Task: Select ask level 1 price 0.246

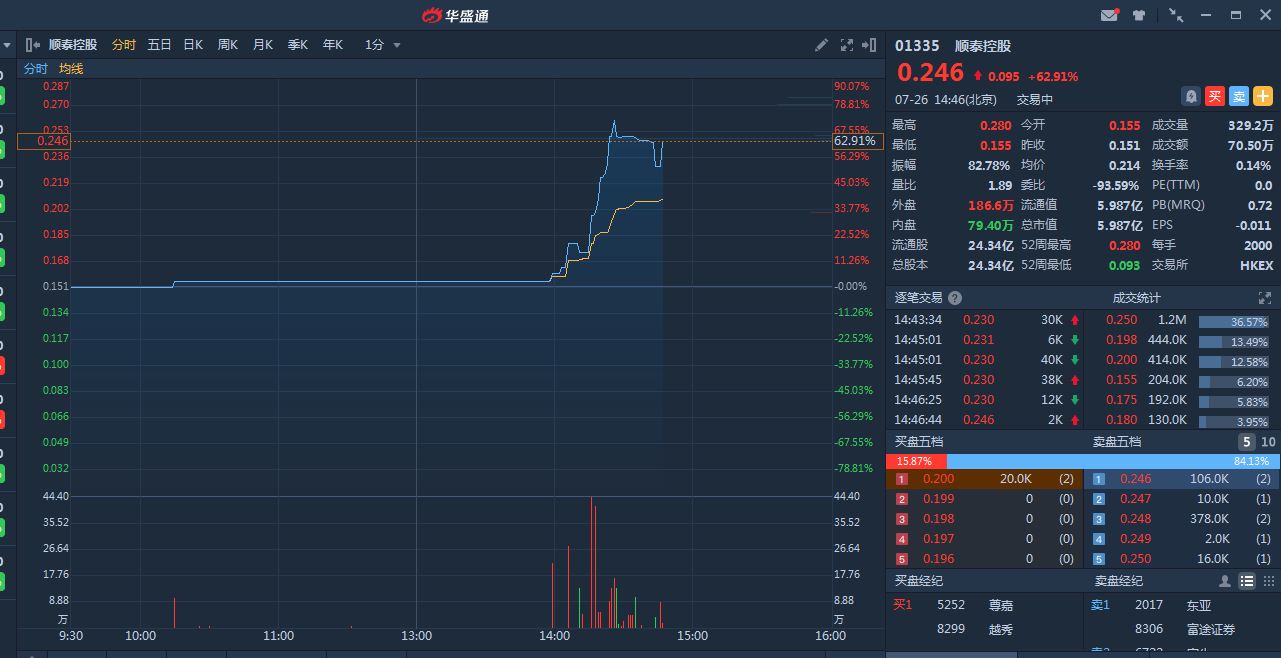Action: point(1135,479)
